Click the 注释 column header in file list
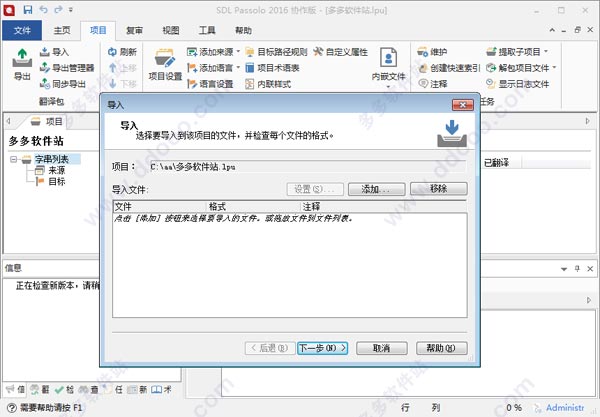The height and width of the screenshot is (417, 600). point(383,207)
